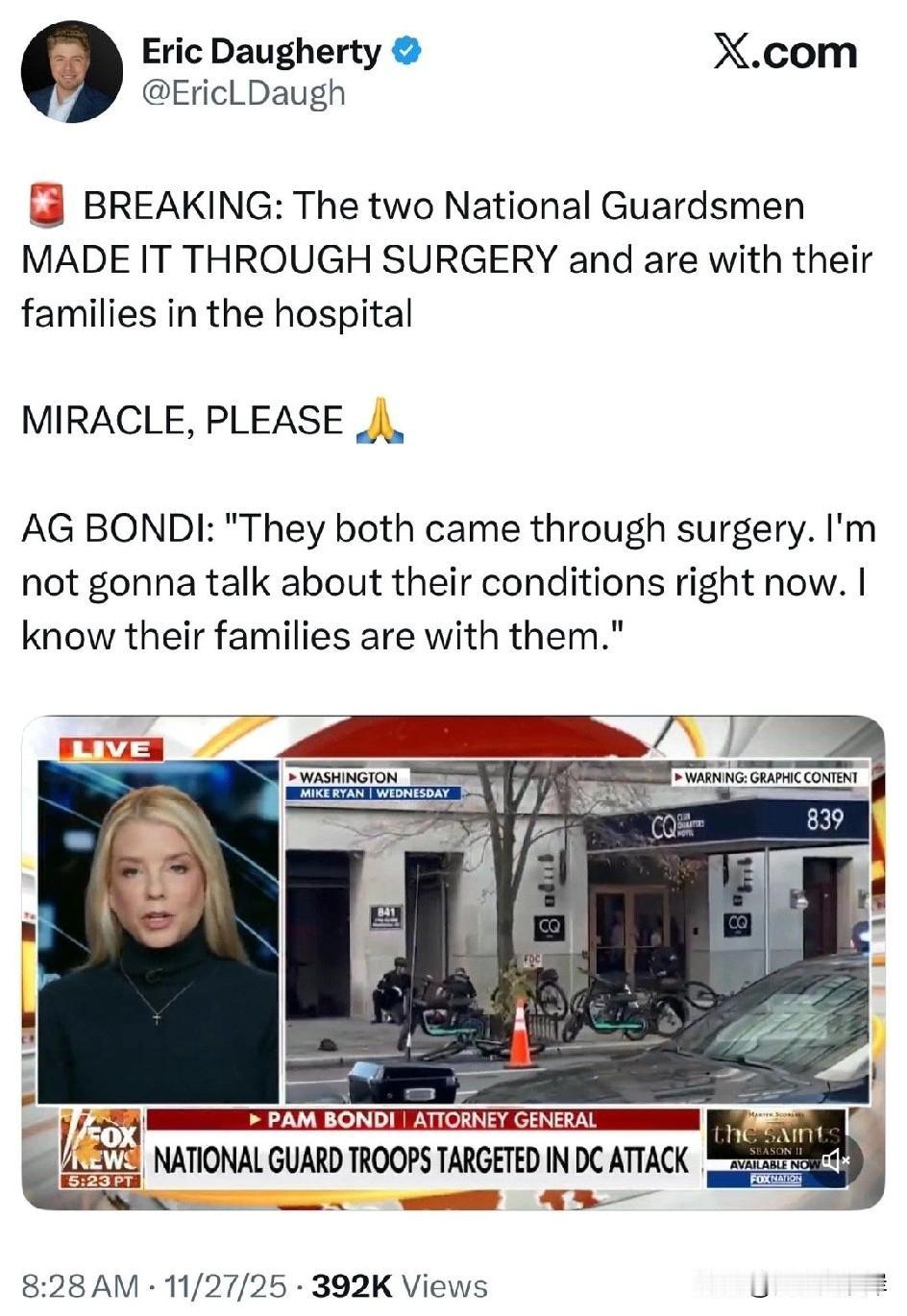Click the 8:28 AM timestamp
The width and height of the screenshot is (907, 1316).
coord(81,1285)
